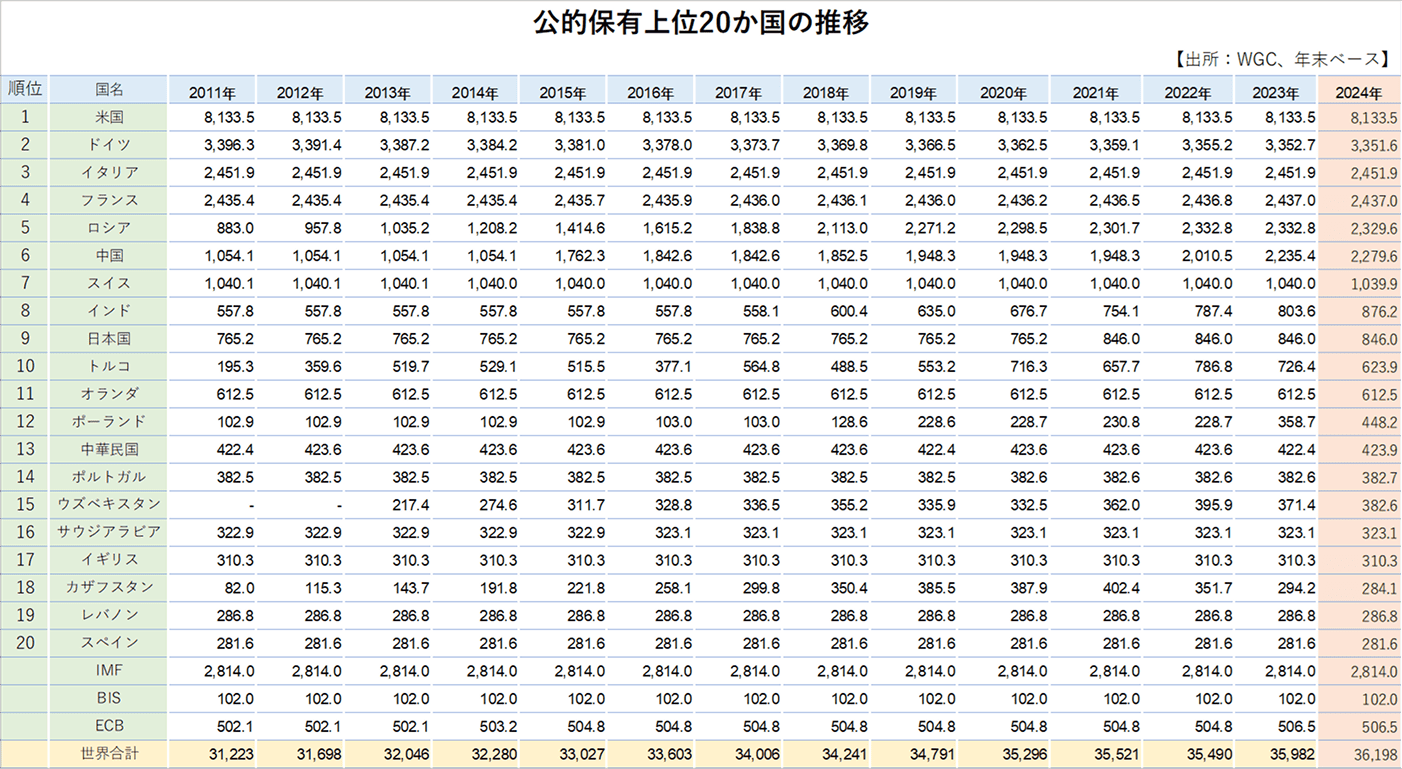Click India's 2024 value 876.2
Viewport: 1402px width, 769px height.
pos(1378,312)
